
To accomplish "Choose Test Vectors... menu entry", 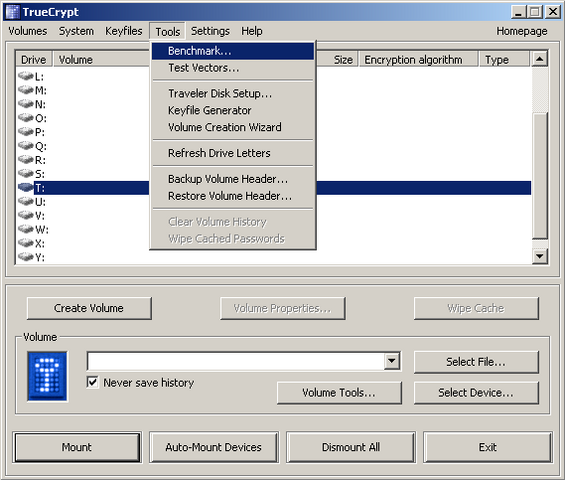I will (233, 68).
